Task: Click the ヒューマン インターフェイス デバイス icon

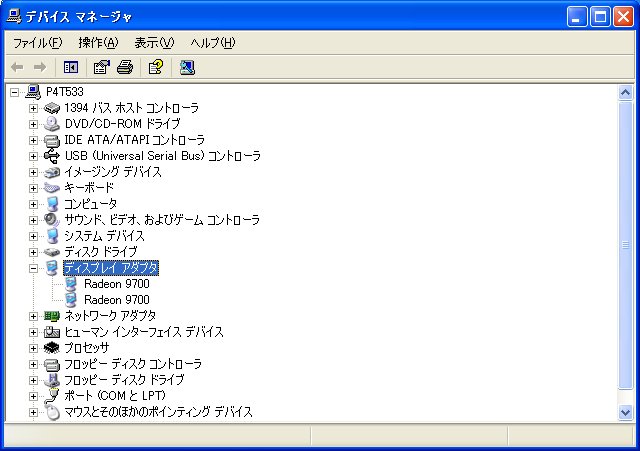Action: click(52, 332)
